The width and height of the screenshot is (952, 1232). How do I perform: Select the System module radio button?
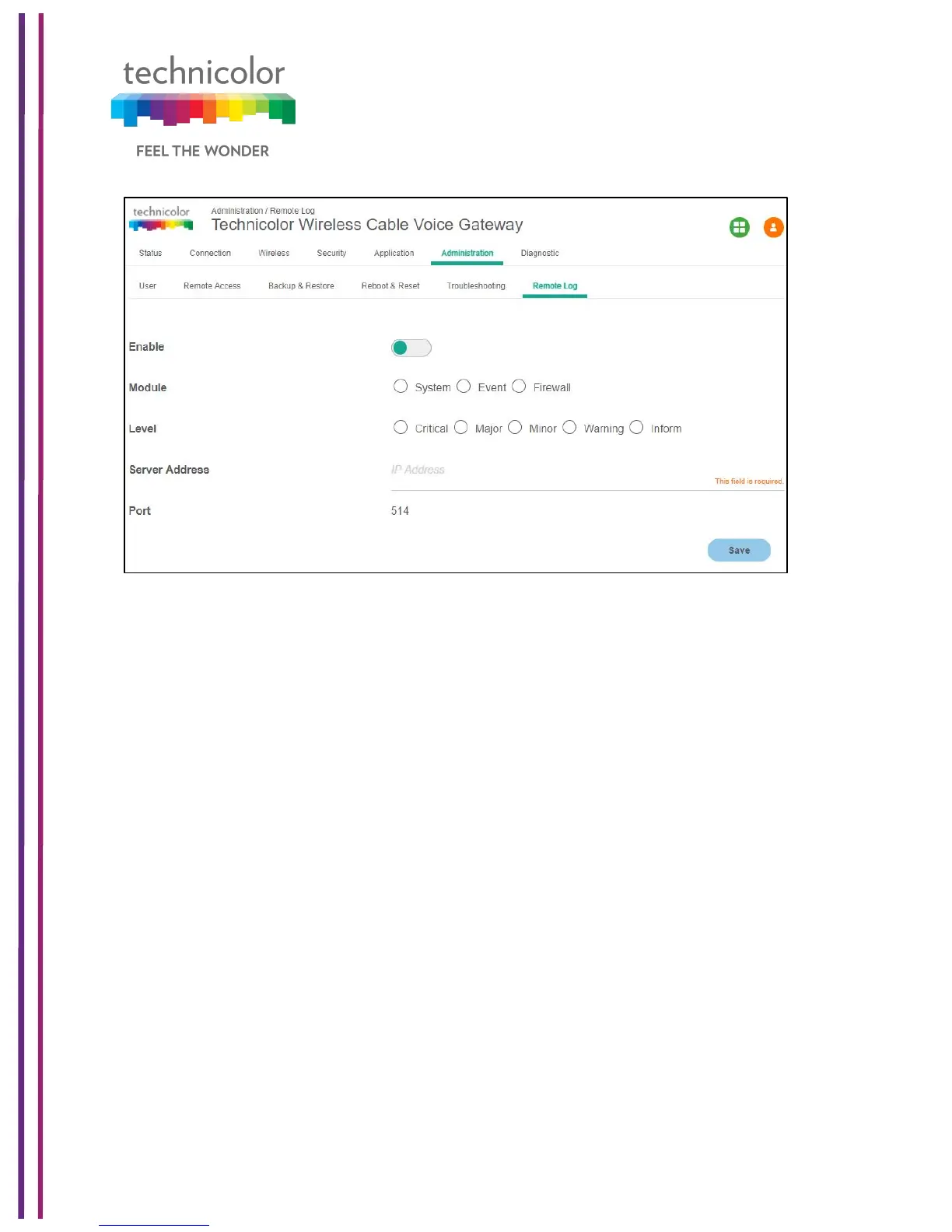coord(401,387)
